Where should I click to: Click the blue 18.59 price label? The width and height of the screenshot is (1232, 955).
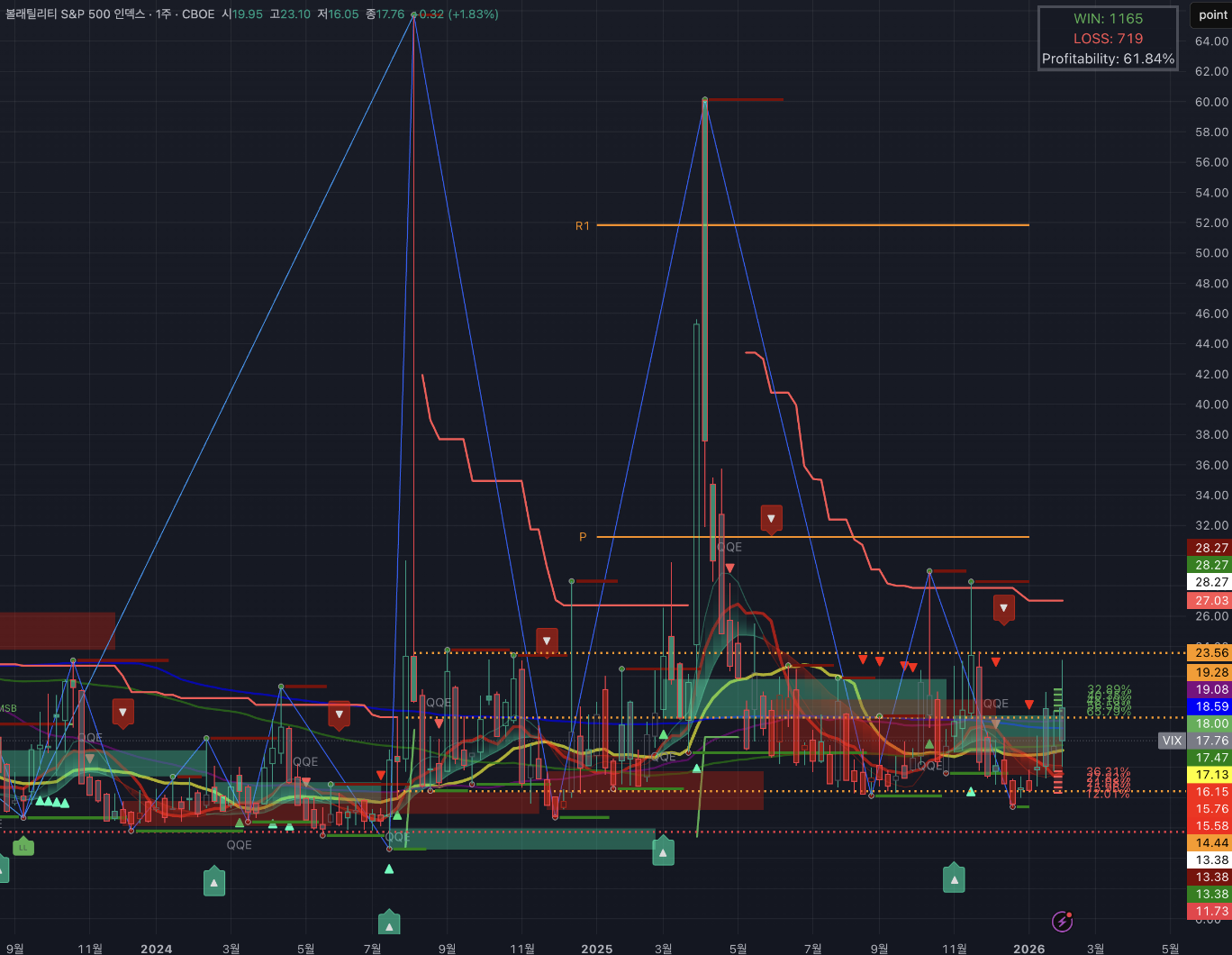coord(1209,707)
